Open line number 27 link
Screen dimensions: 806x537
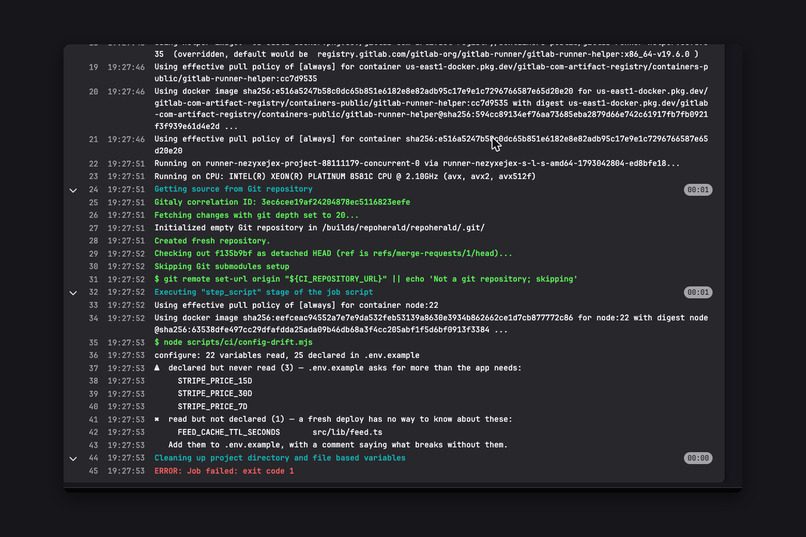click(x=93, y=228)
